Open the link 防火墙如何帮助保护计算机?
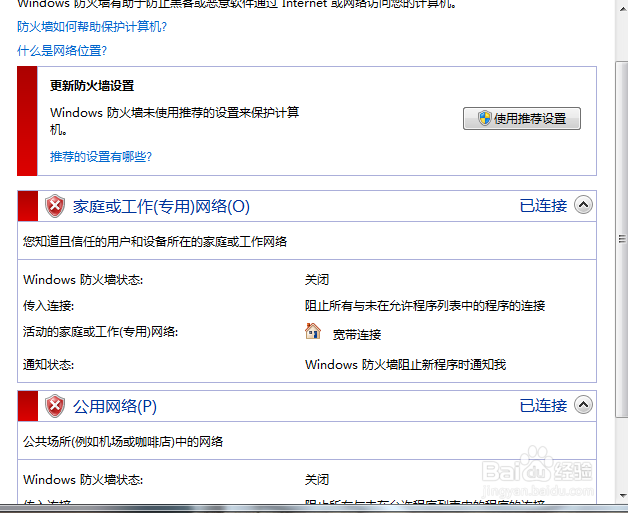 click(92, 27)
